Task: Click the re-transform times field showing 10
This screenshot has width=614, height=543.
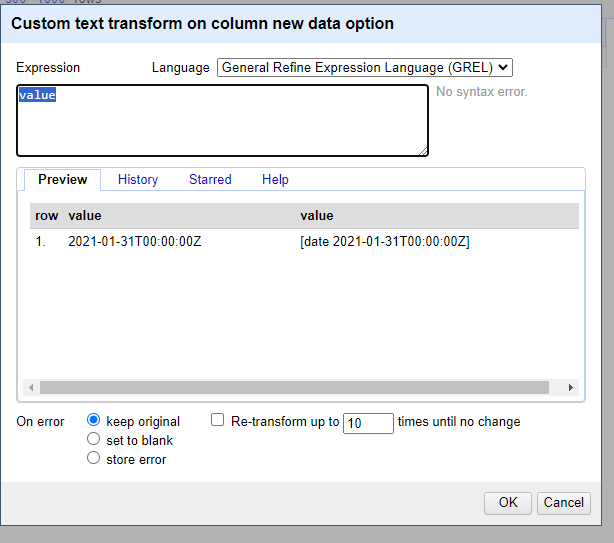Action: coord(368,423)
